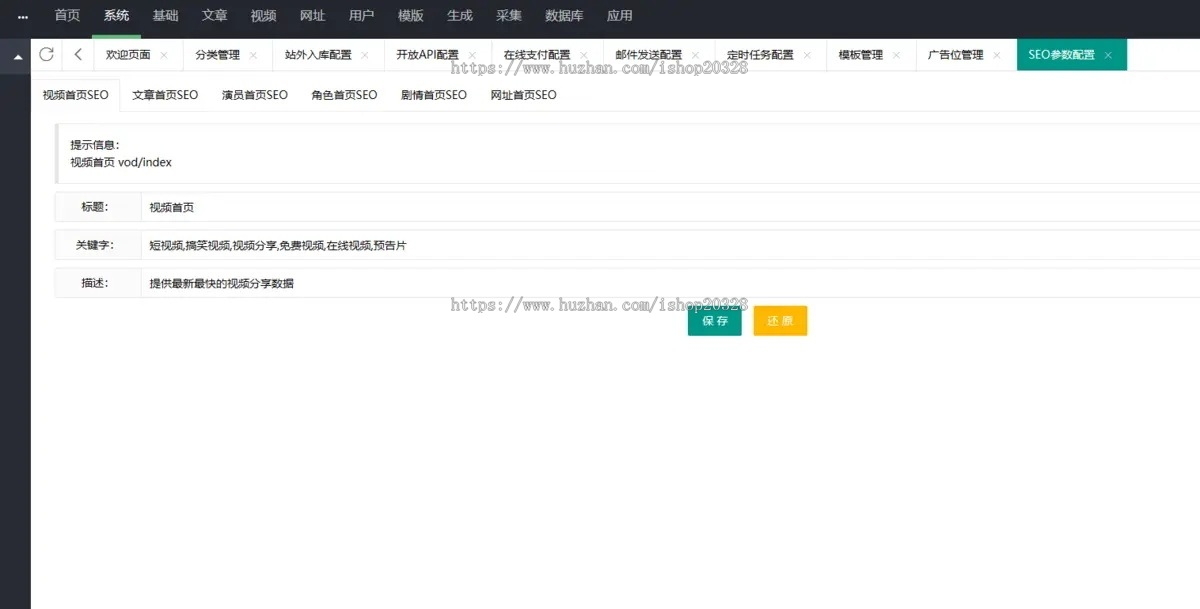Select the 演员首页SEO sub-tab
Screen dimensions: 1200x609
(x=254, y=95)
